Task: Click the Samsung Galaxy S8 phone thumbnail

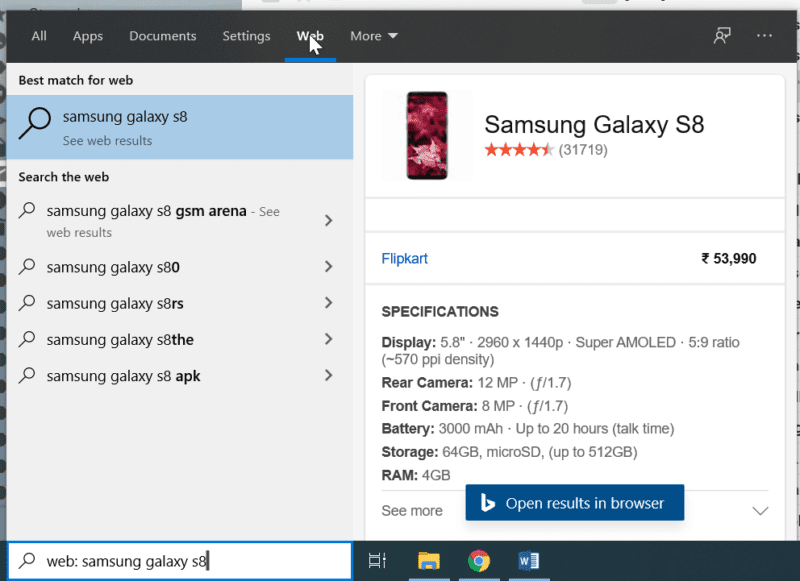Action: pyautogui.click(x=425, y=135)
